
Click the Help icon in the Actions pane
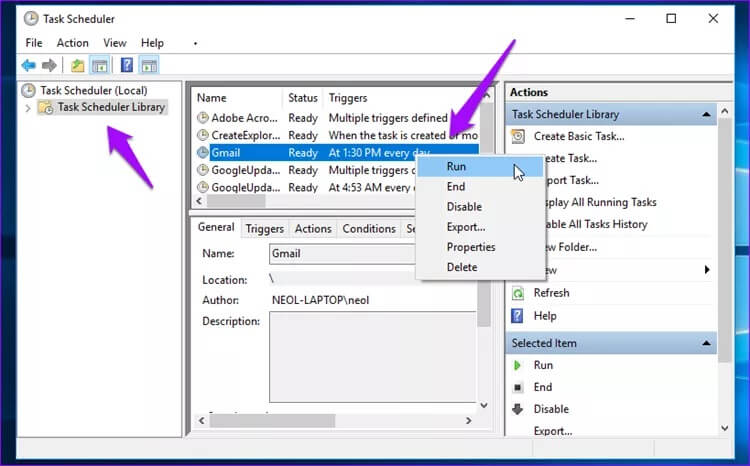(x=517, y=316)
